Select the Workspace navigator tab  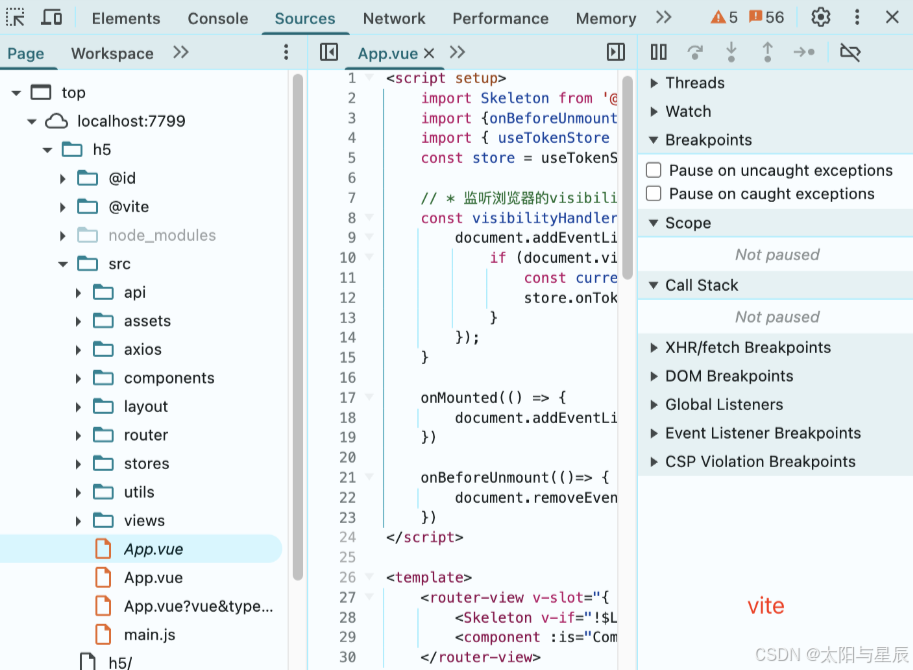click(x=112, y=54)
